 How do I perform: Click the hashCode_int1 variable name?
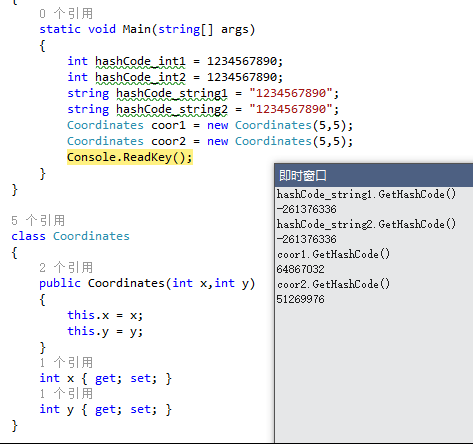click(140, 62)
